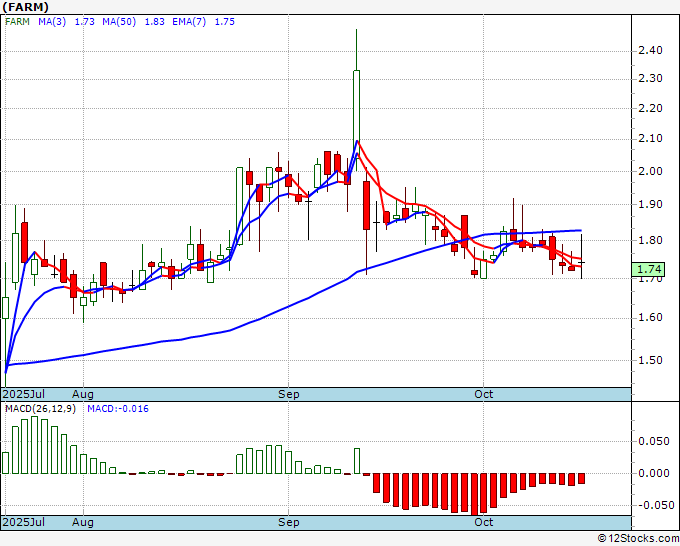Click Oct on the price chart axis
Image resolution: width=680 pixels, height=546 pixels.
pos(484,394)
